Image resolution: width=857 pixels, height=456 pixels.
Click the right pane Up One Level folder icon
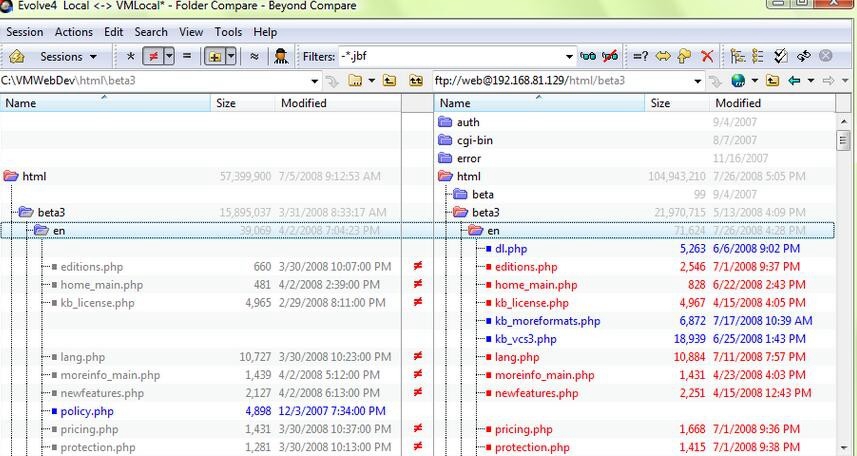[x=772, y=81]
